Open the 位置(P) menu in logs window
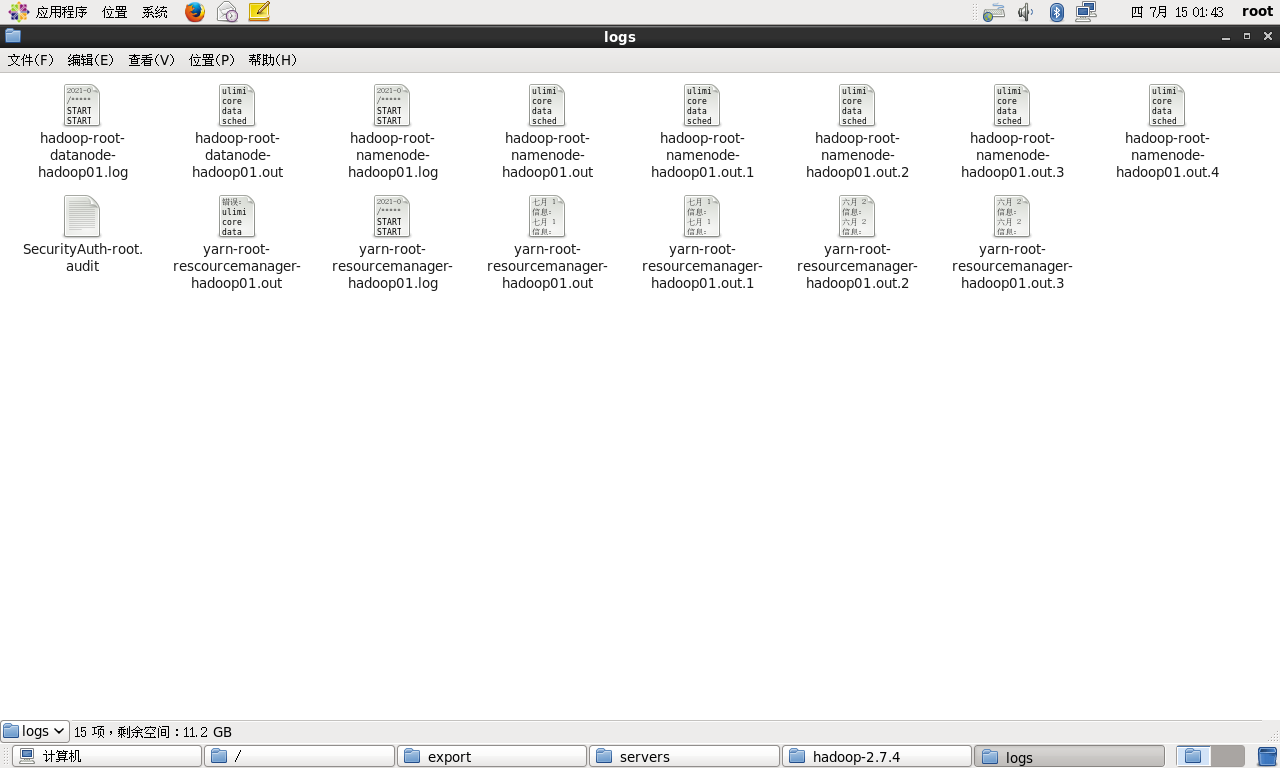Image resolution: width=1280 pixels, height=768 pixels. pyautogui.click(x=212, y=60)
